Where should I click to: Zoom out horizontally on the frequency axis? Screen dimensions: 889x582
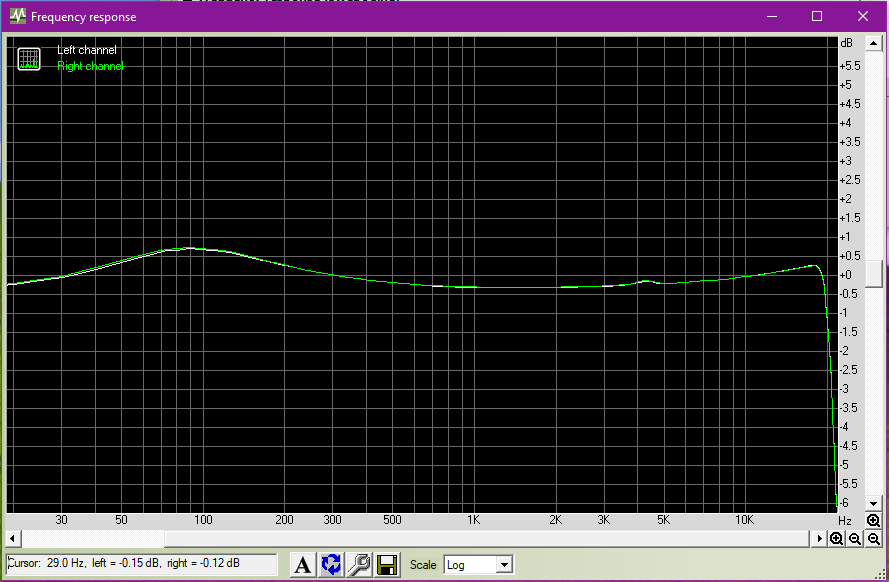855,538
